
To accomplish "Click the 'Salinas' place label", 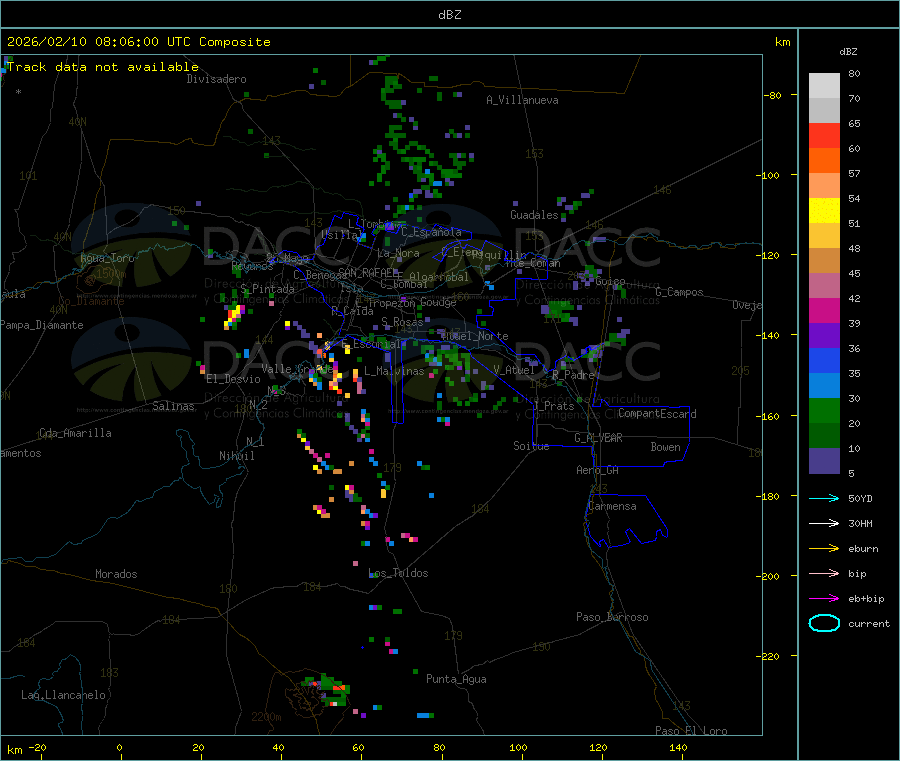I will pyautogui.click(x=173, y=406).
